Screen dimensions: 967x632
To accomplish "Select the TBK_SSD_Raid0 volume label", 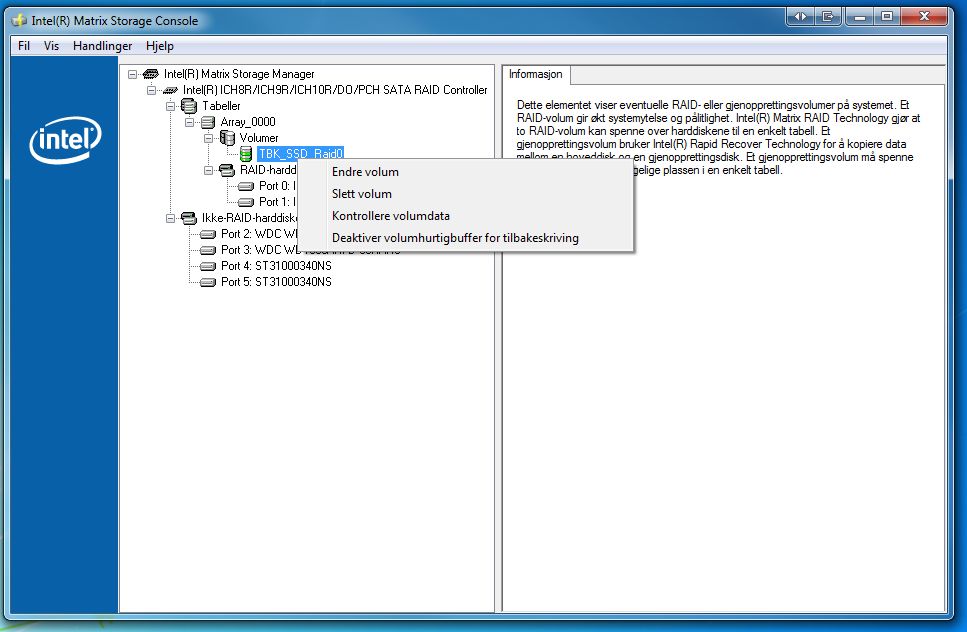I will pyautogui.click(x=300, y=154).
